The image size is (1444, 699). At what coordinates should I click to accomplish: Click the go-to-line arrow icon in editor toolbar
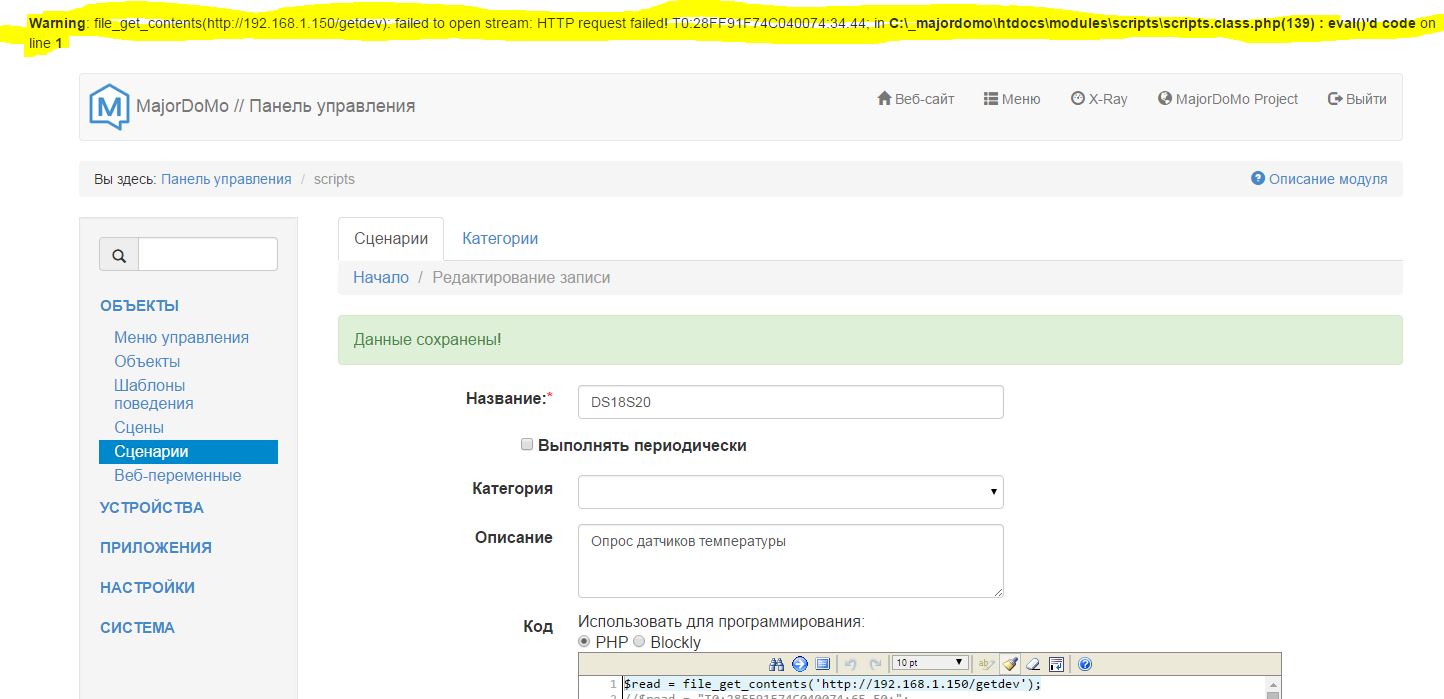[x=799, y=664]
